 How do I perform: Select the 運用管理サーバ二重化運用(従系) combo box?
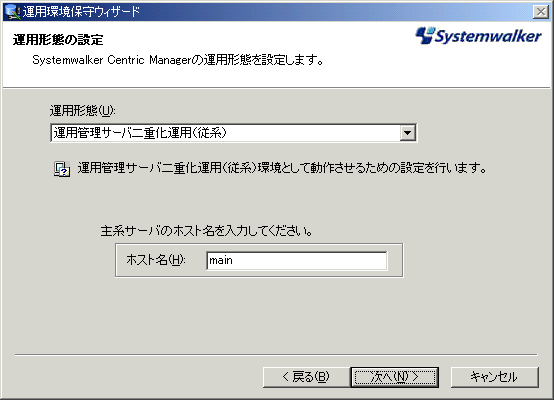tap(234, 133)
